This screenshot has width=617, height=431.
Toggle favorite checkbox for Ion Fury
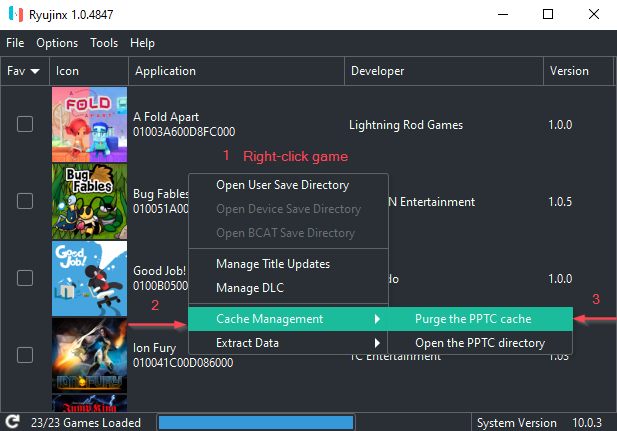point(25,355)
